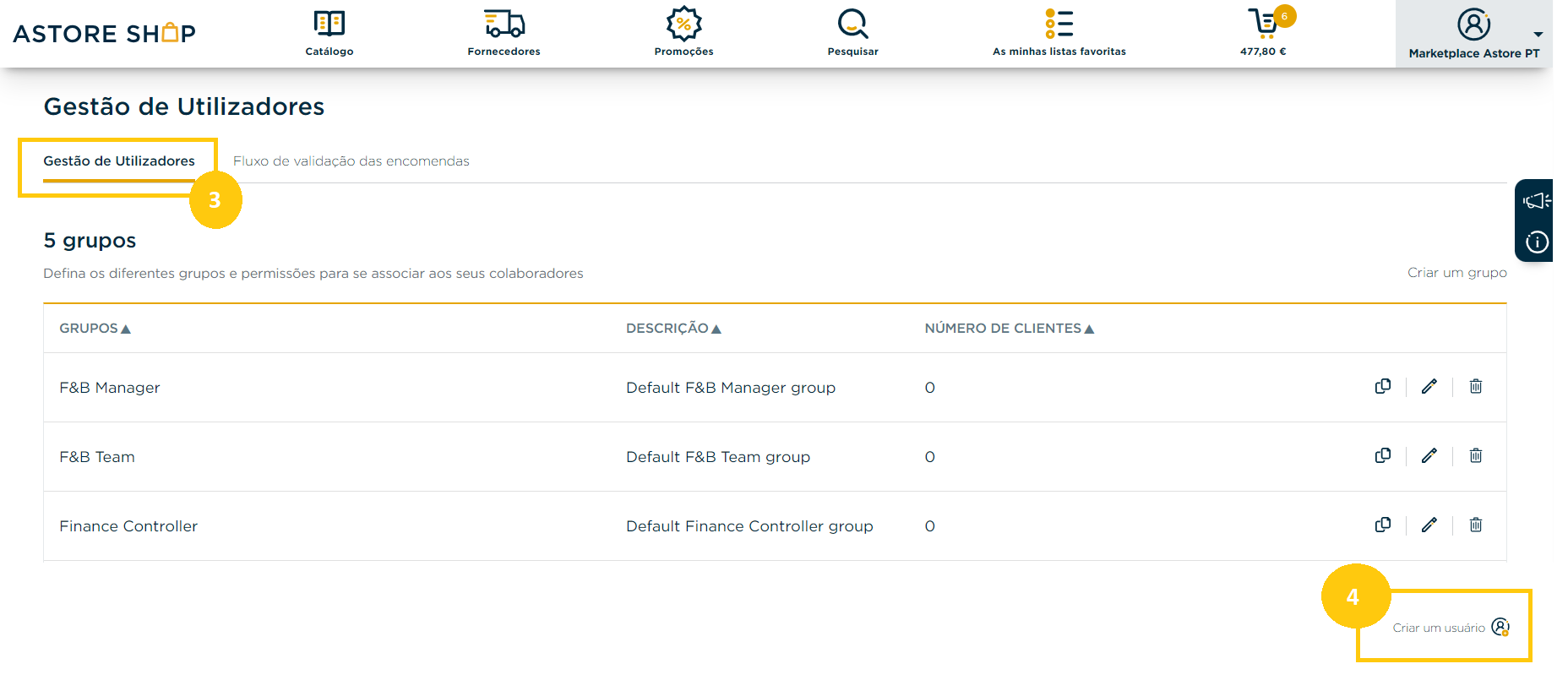Click the client count in Finance Controller row

coord(930,526)
